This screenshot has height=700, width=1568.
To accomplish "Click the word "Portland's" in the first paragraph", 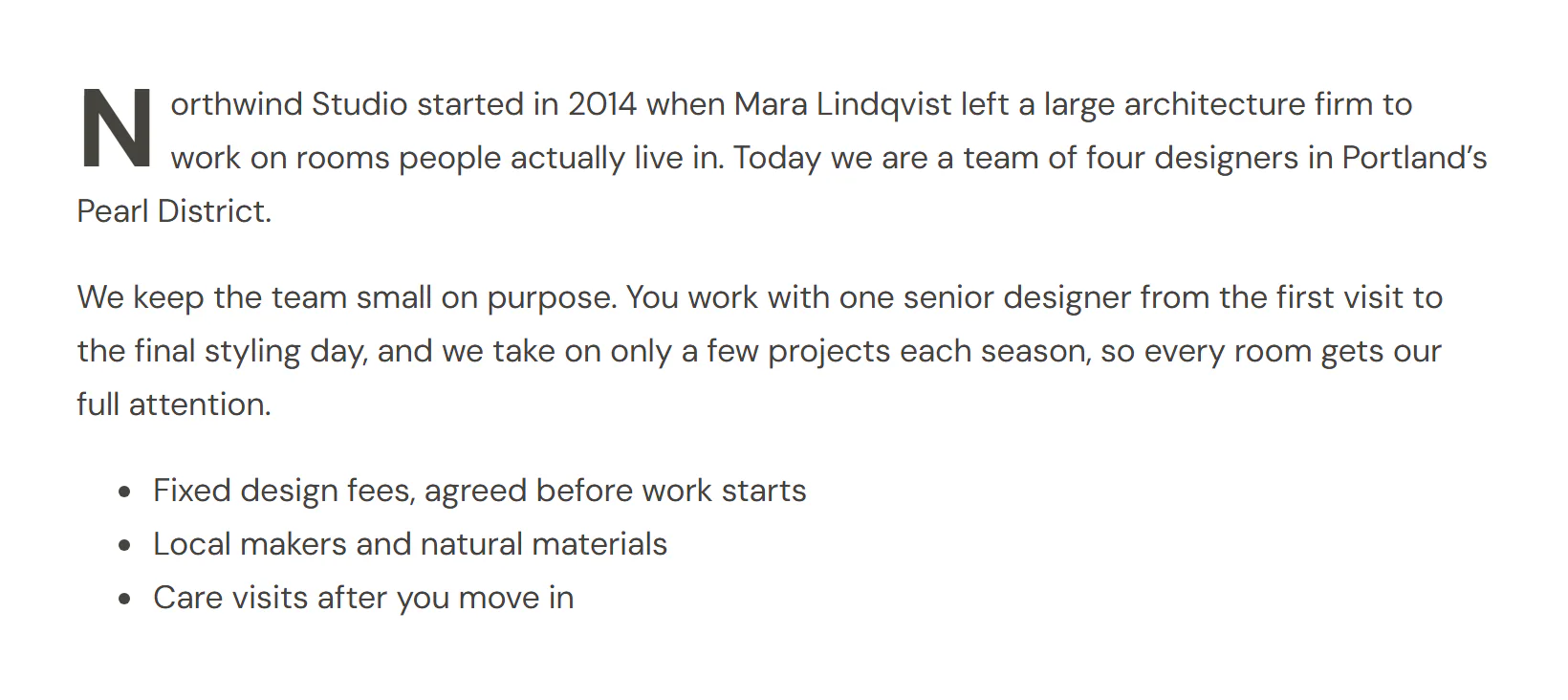I will coord(1415,157).
